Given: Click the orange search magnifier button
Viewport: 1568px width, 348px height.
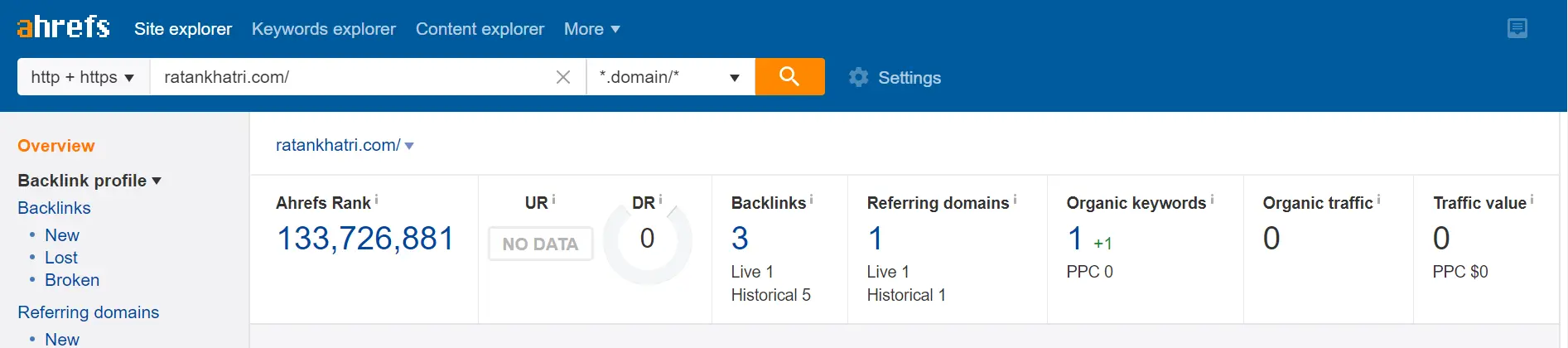Looking at the screenshot, I should click(789, 77).
